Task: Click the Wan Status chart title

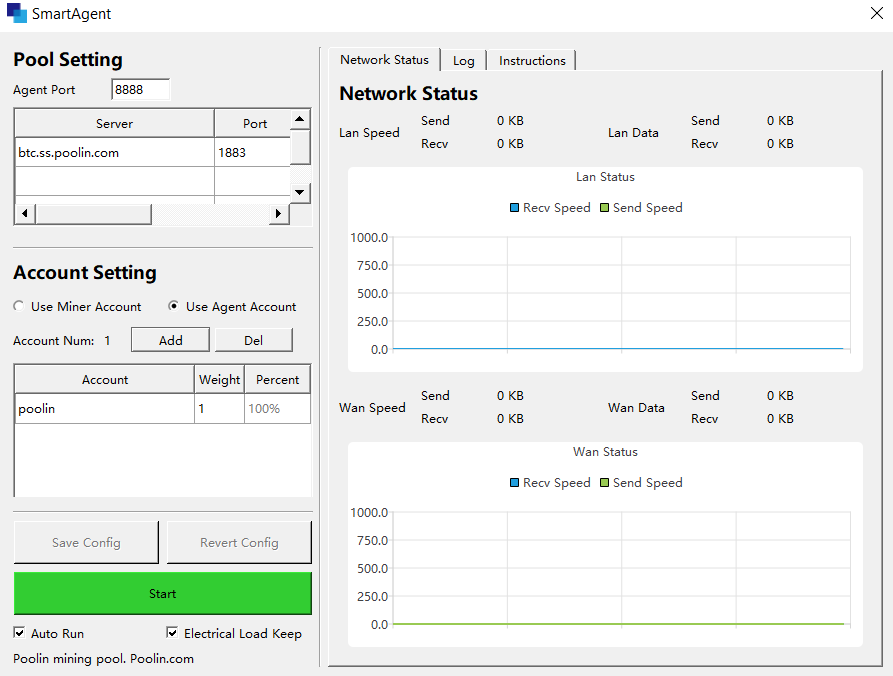Action: click(605, 452)
